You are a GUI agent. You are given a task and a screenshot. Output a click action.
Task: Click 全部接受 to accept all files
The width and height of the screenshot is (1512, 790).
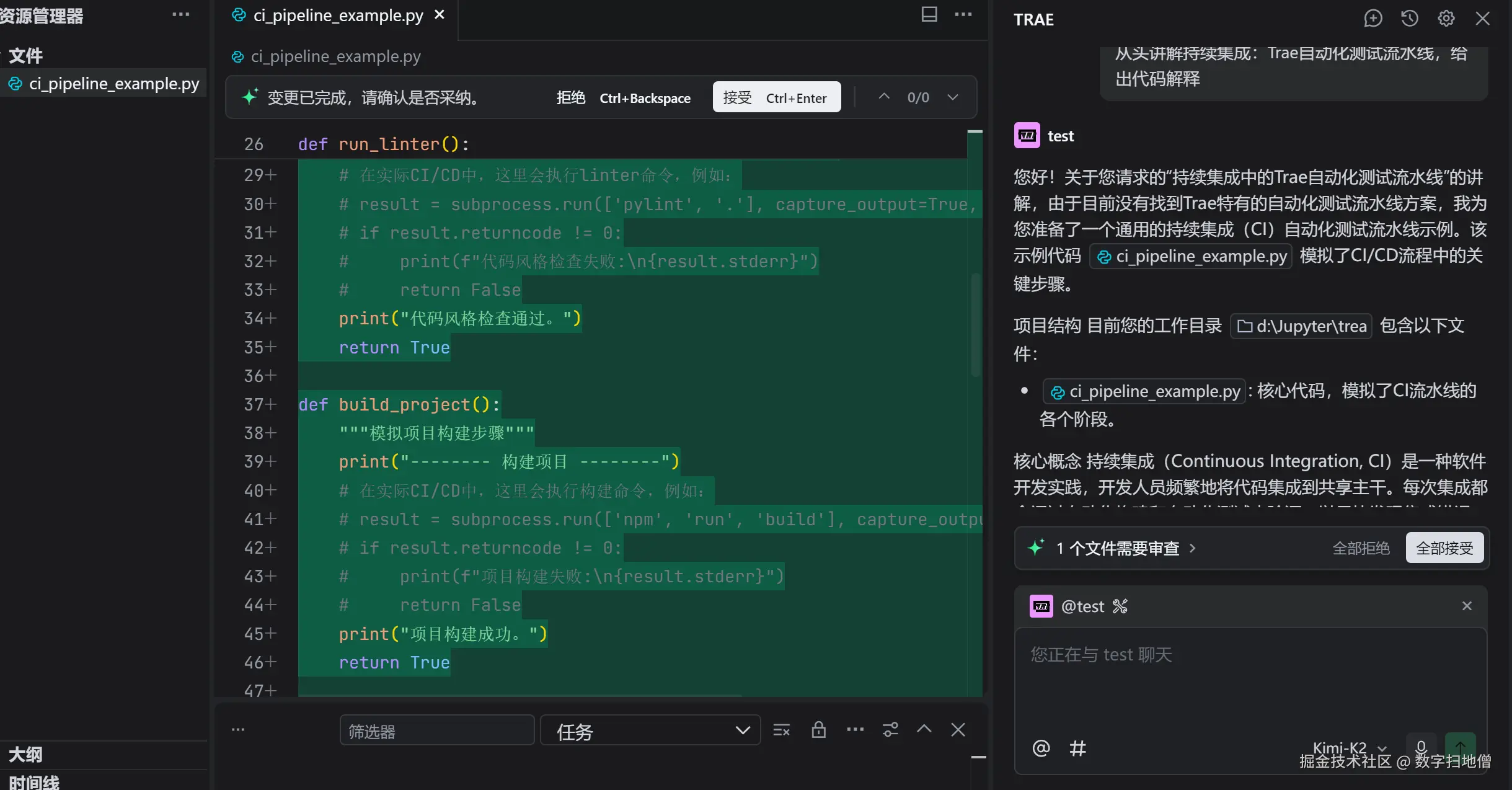pos(1444,548)
